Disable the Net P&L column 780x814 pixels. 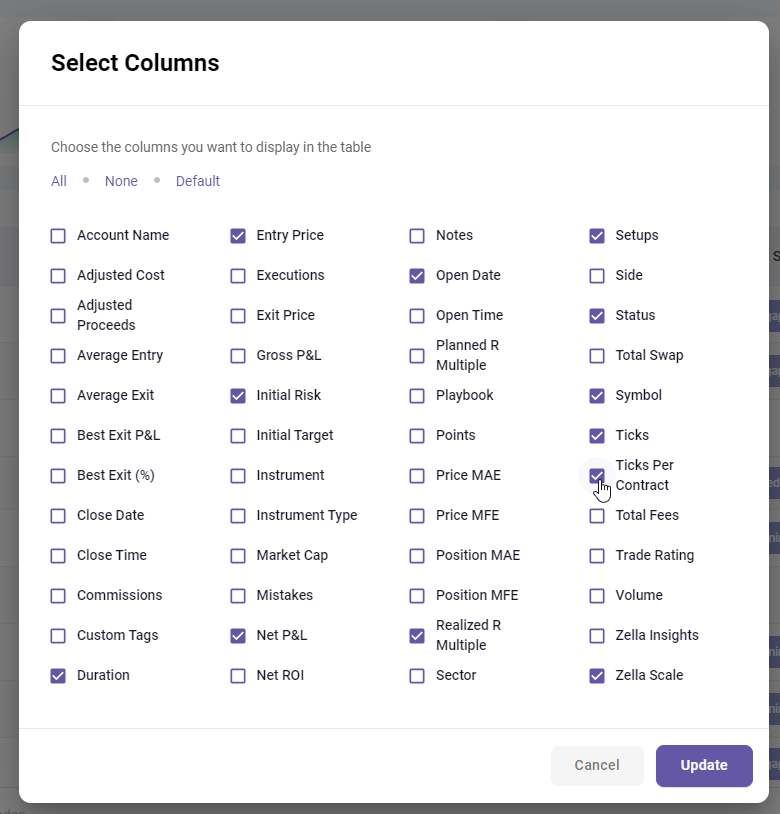(238, 636)
